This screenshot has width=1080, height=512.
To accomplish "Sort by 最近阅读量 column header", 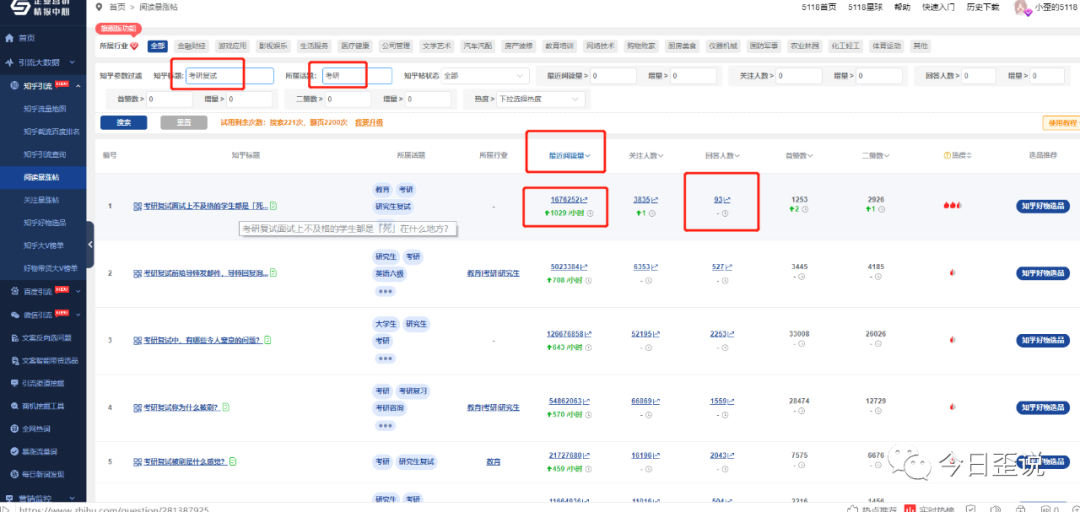I will 570,156.
